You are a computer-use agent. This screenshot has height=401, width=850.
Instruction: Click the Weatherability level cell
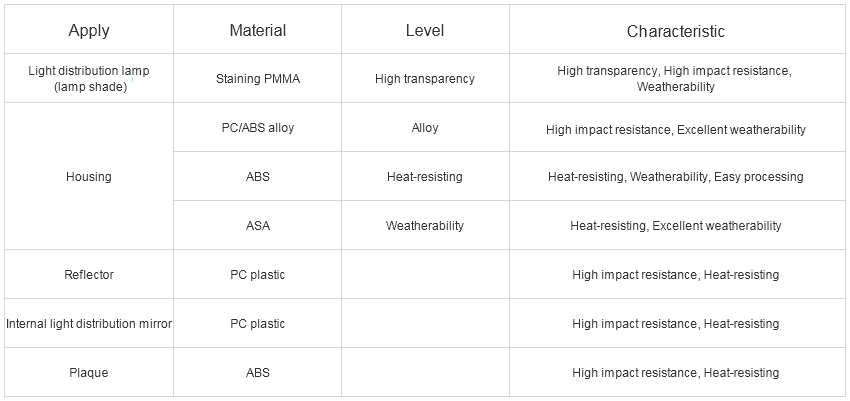pos(425,225)
